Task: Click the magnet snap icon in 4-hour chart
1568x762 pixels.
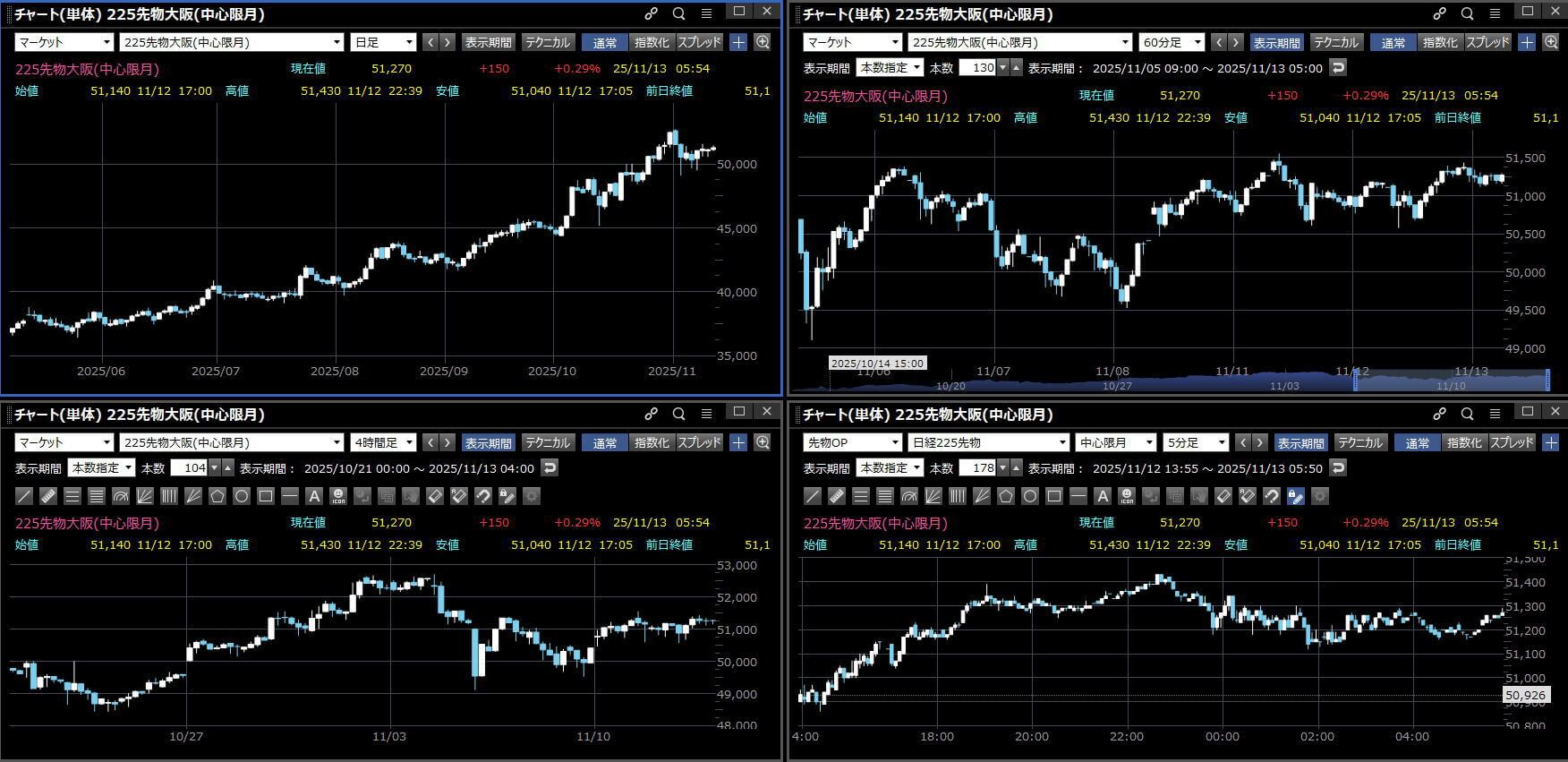Action: tap(482, 496)
